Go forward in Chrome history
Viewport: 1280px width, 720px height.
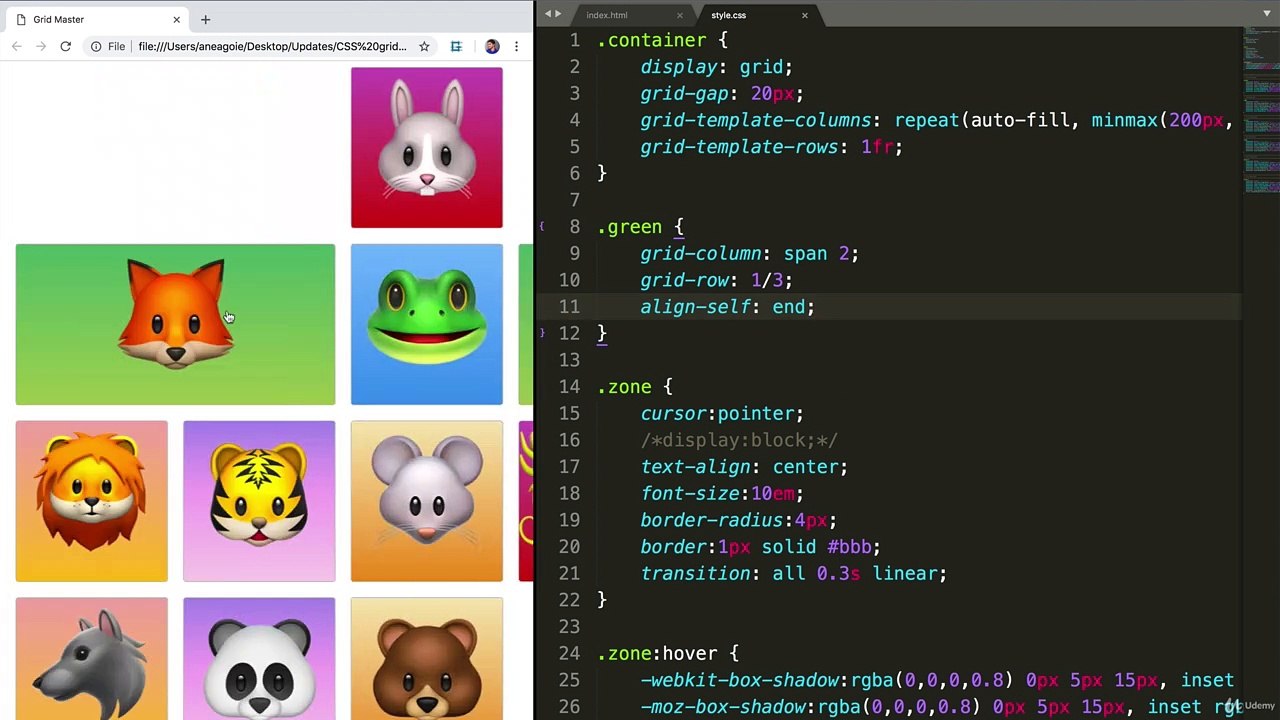point(41,46)
